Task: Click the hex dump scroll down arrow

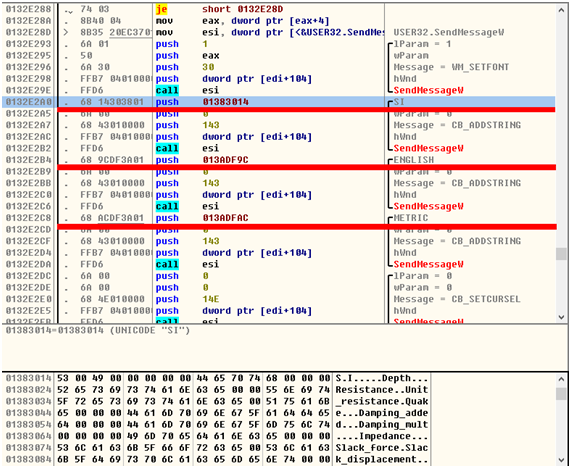Action: point(561,459)
